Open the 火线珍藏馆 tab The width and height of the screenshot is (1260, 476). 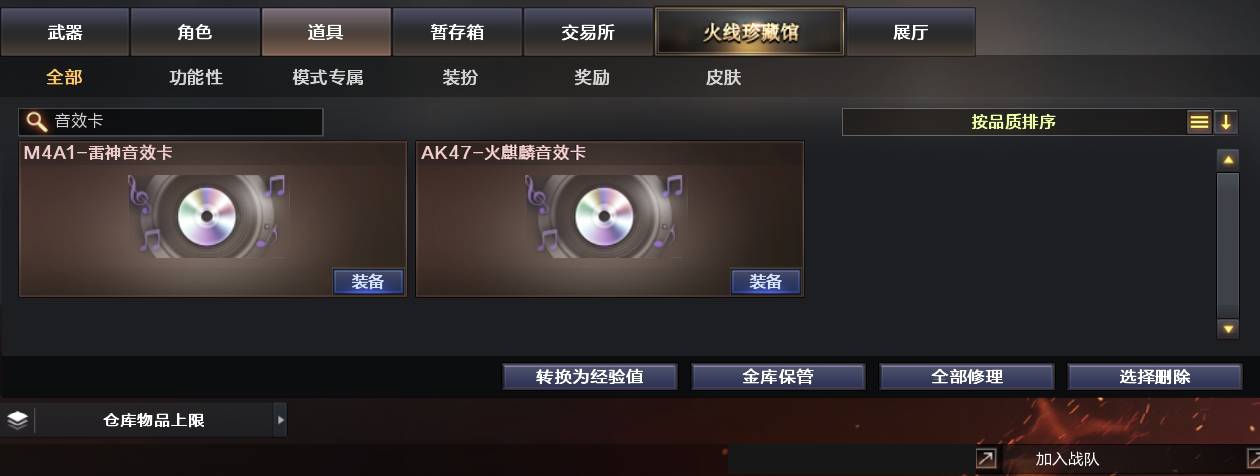pyautogui.click(x=749, y=32)
